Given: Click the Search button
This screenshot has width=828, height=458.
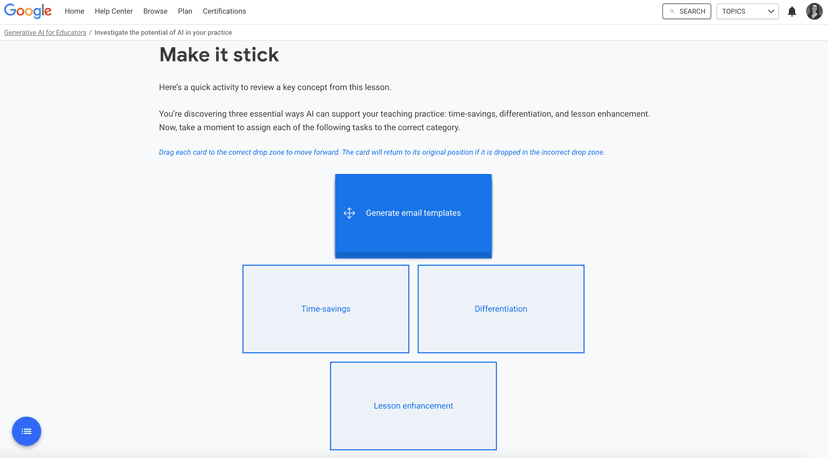Looking at the screenshot, I should tap(686, 11).
